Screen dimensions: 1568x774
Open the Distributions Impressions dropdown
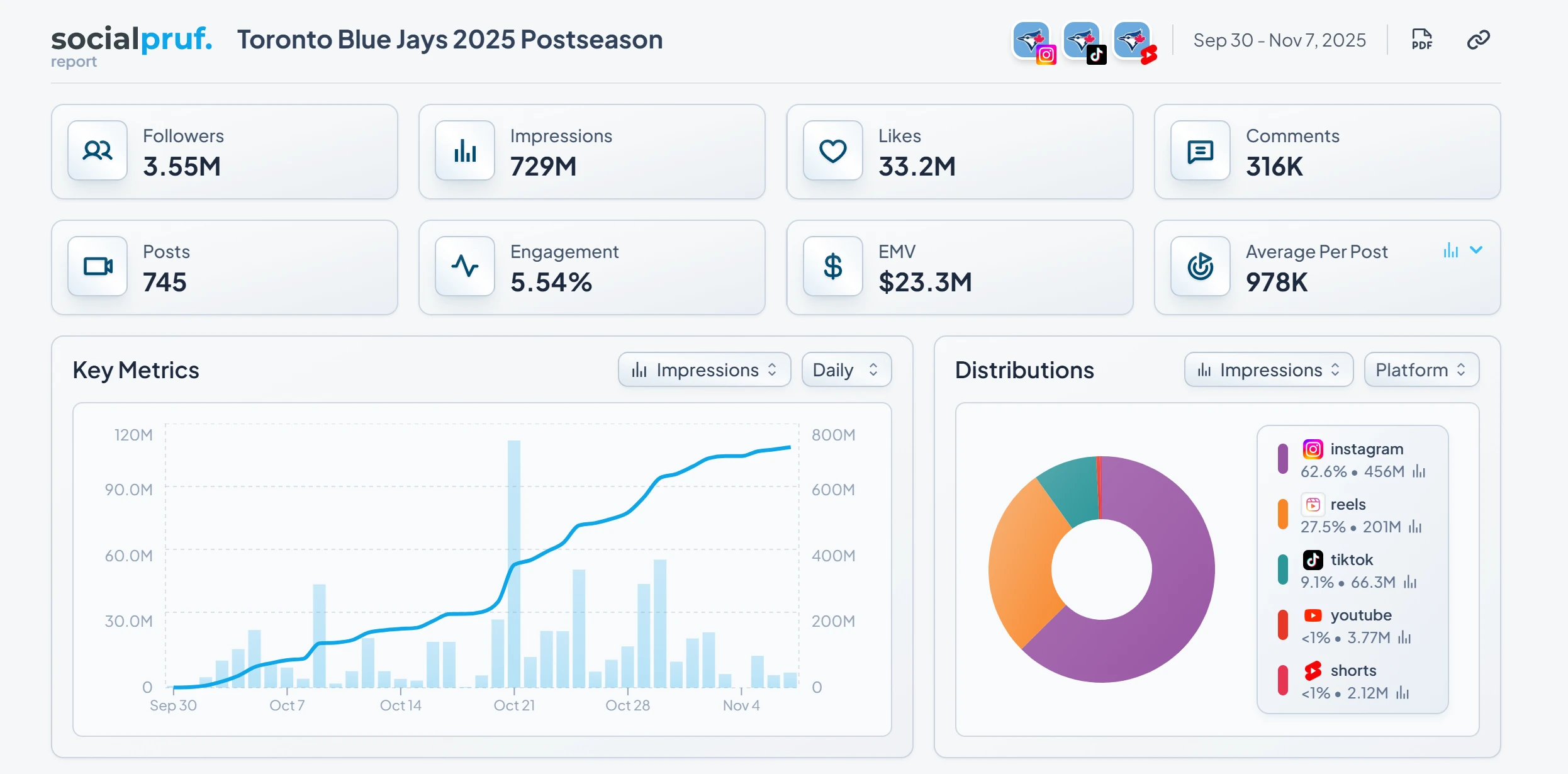(x=1268, y=369)
